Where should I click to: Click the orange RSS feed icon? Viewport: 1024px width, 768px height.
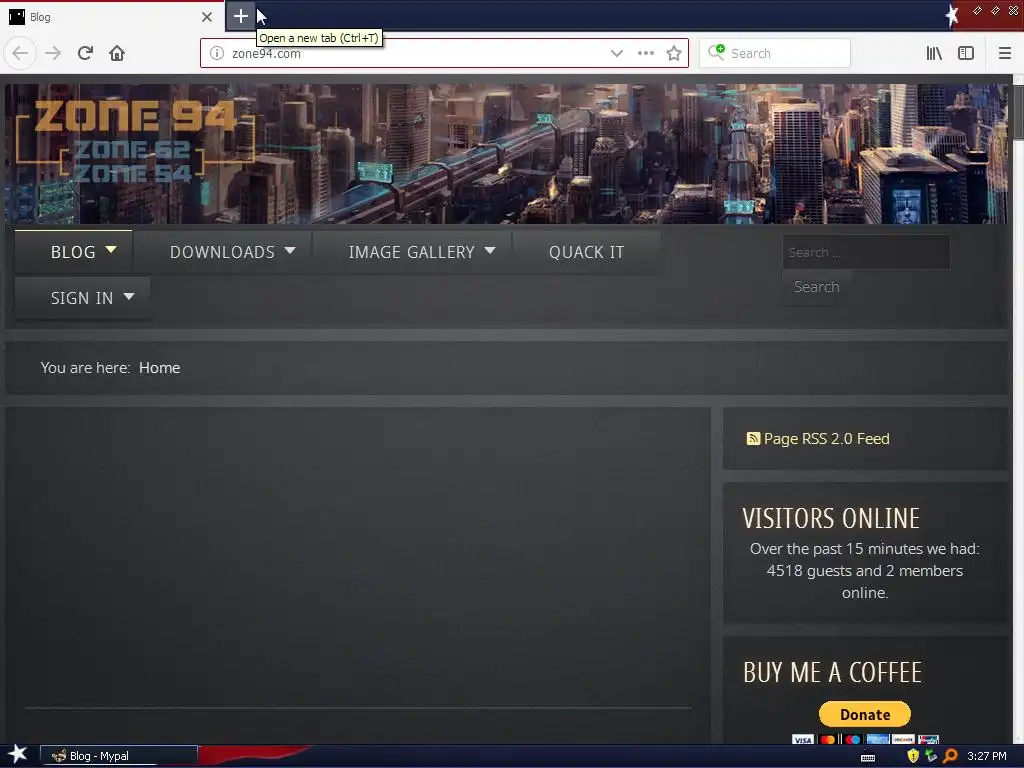tap(753, 439)
